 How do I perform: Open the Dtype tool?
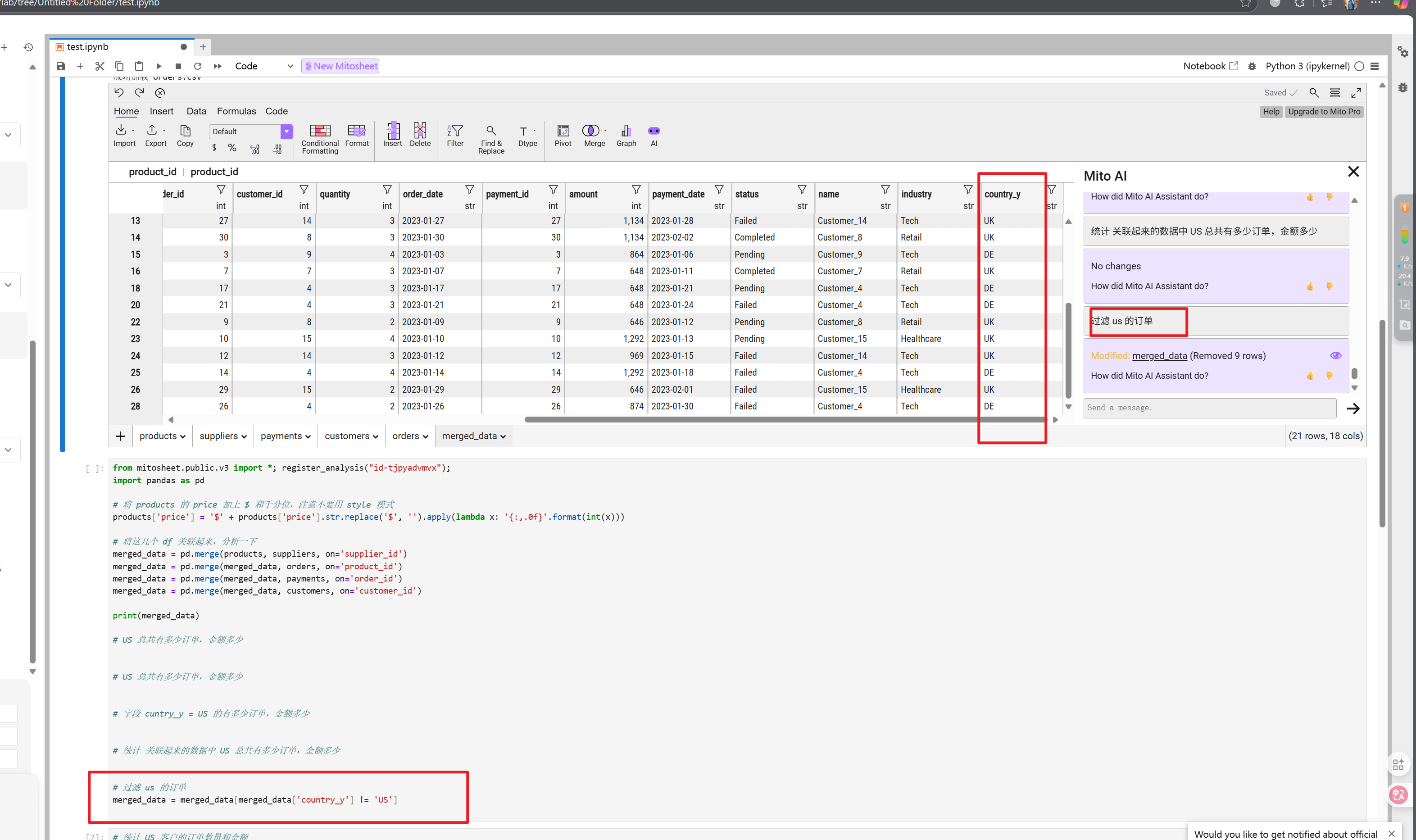click(x=527, y=136)
